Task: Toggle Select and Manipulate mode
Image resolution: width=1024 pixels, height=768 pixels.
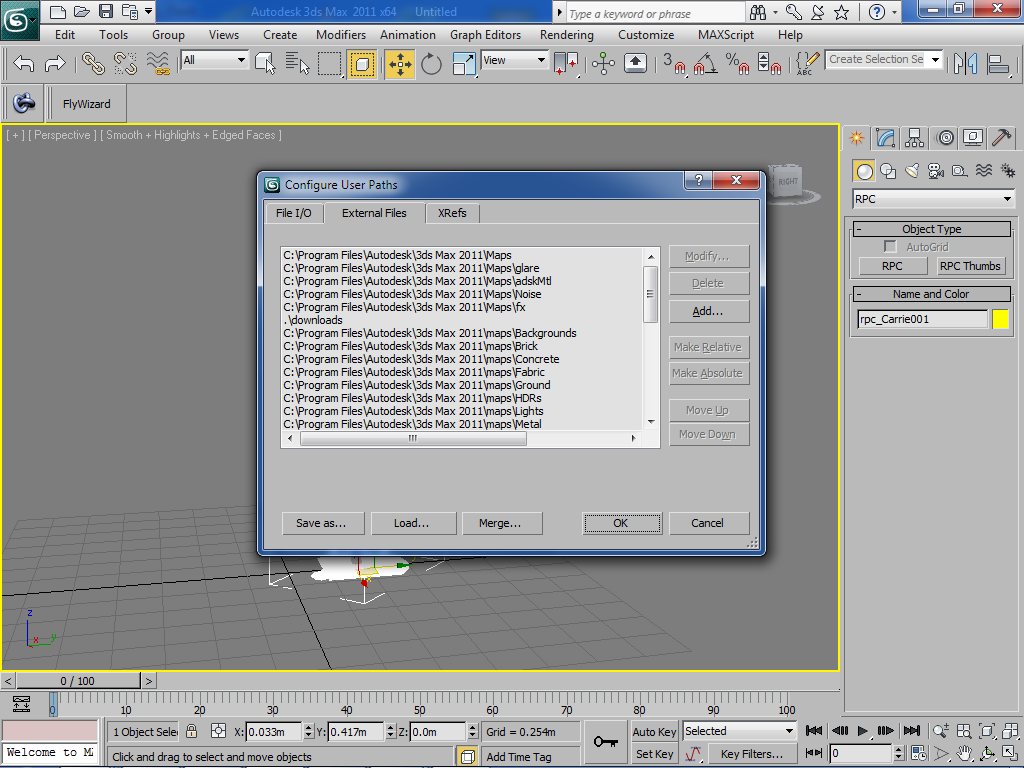Action: (x=603, y=64)
